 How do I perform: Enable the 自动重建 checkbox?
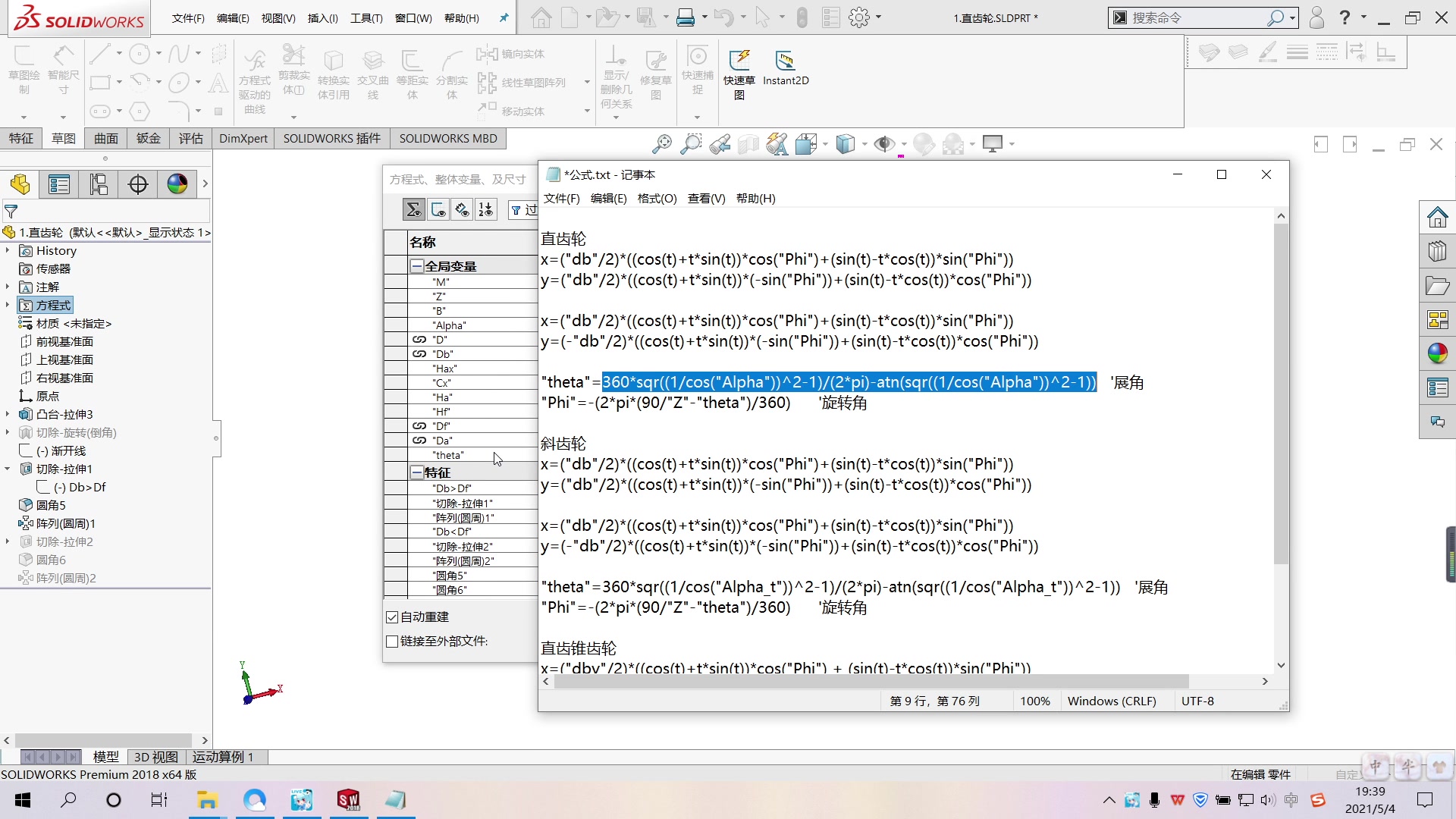pos(391,616)
